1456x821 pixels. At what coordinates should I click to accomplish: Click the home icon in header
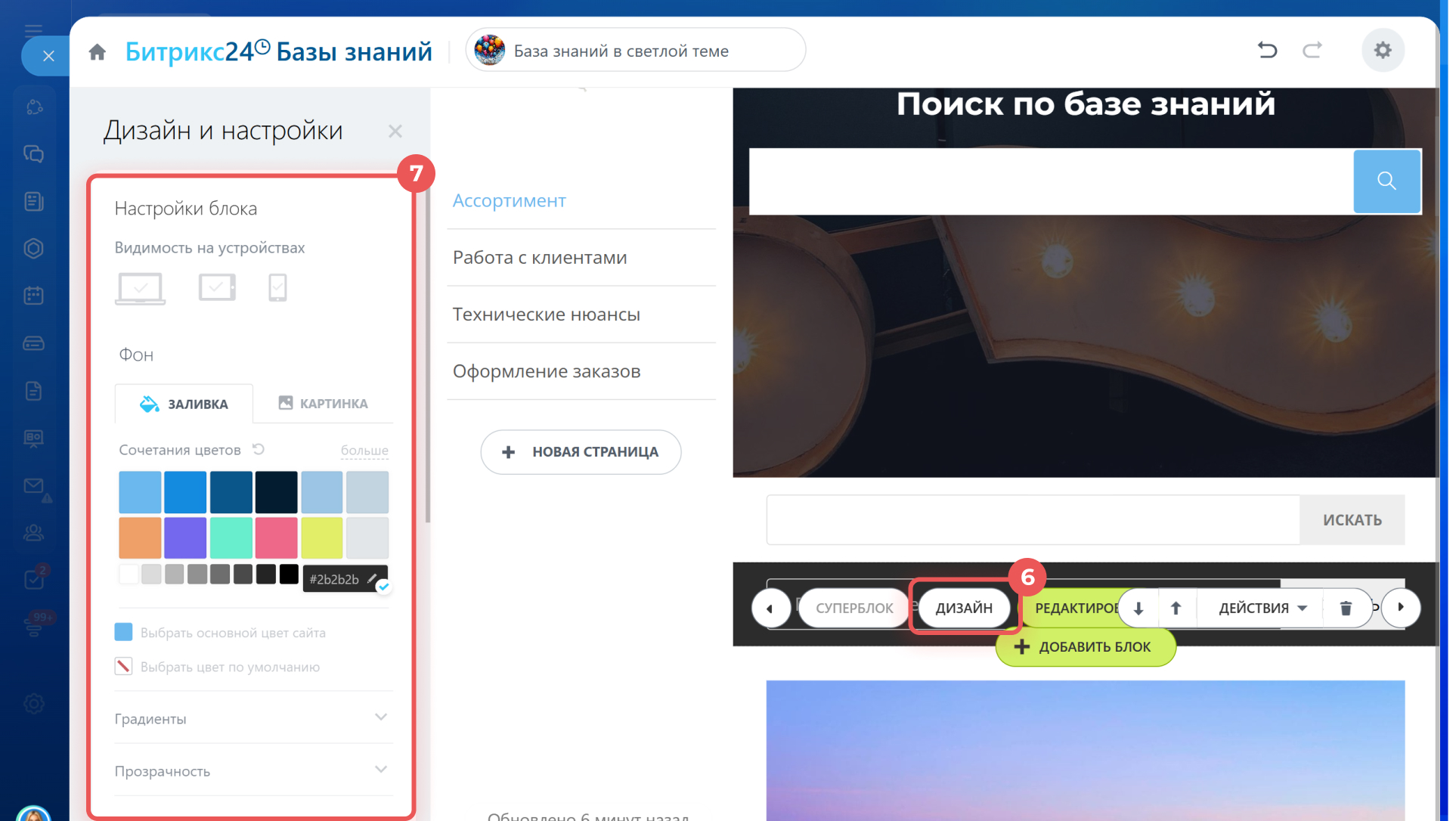coord(97,51)
